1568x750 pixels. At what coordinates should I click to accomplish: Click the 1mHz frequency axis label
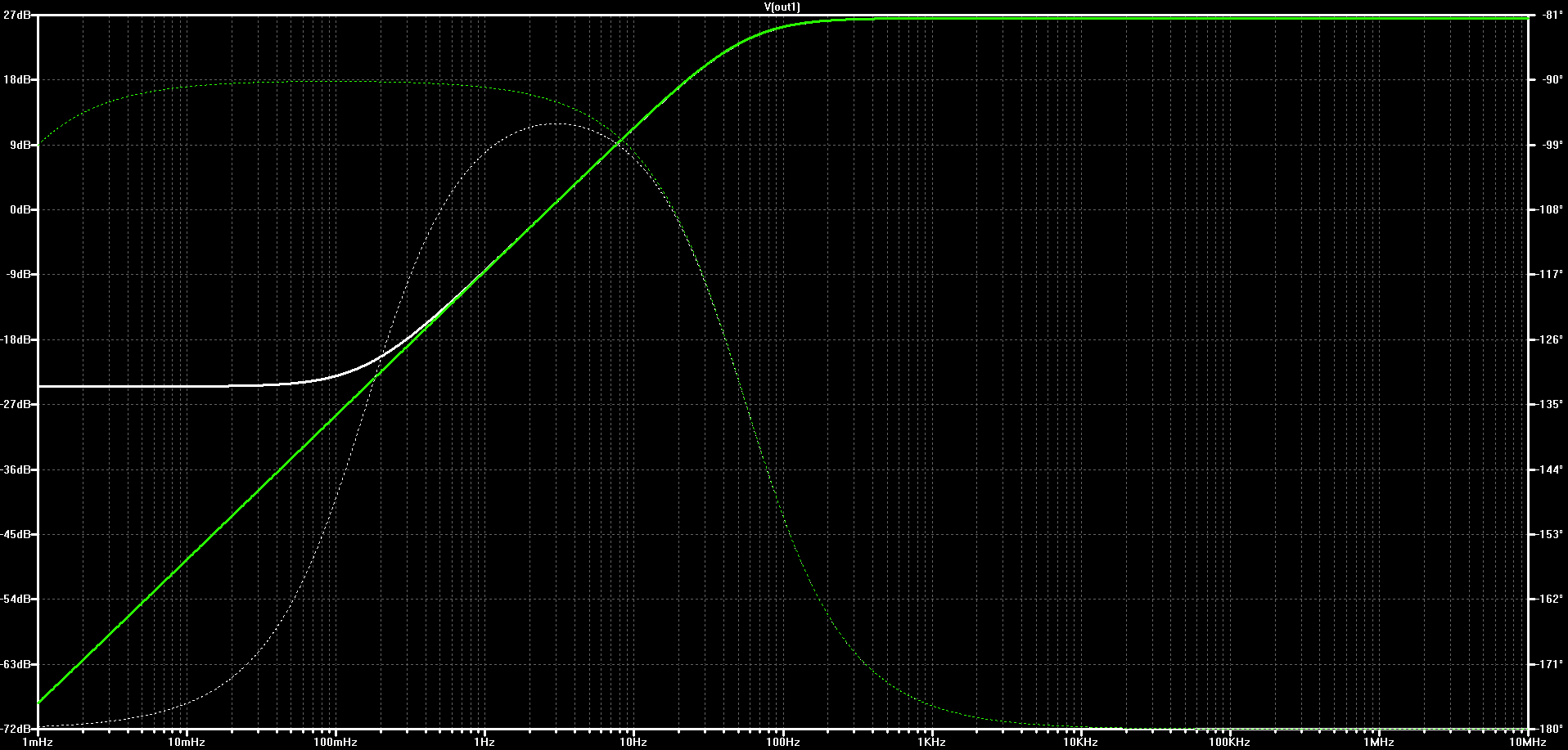(38, 742)
